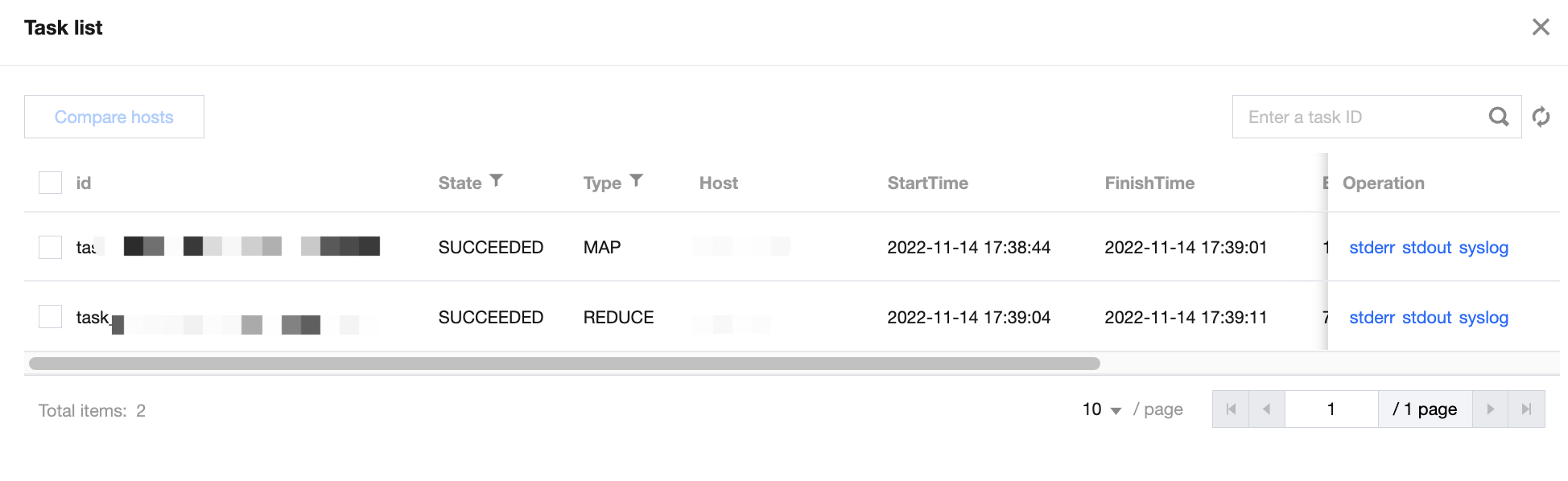Click the Compare hosts button

click(114, 117)
